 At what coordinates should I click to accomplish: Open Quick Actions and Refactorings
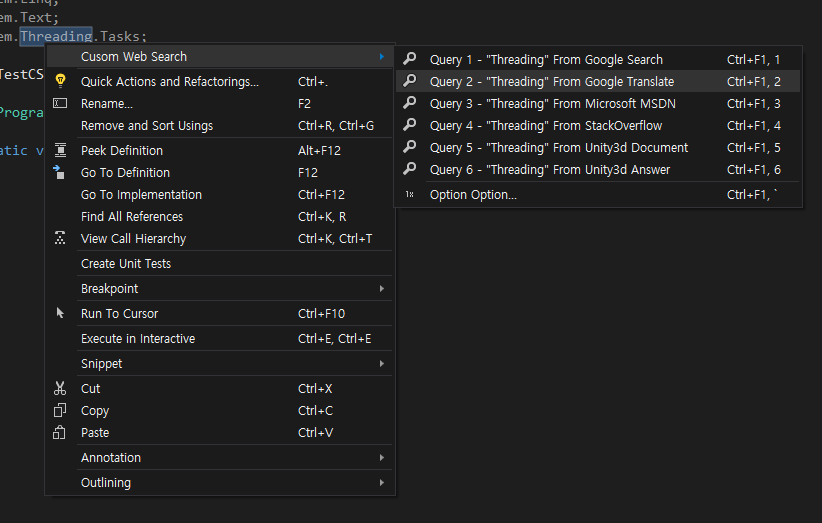(219, 82)
